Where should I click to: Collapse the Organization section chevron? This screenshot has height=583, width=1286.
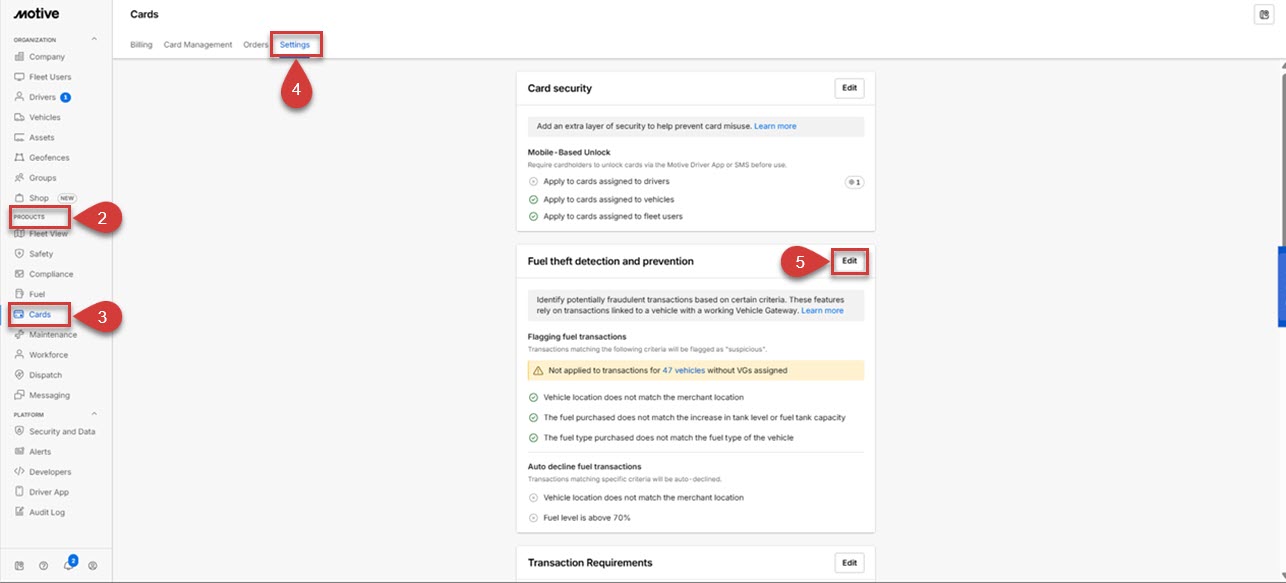(x=95, y=39)
